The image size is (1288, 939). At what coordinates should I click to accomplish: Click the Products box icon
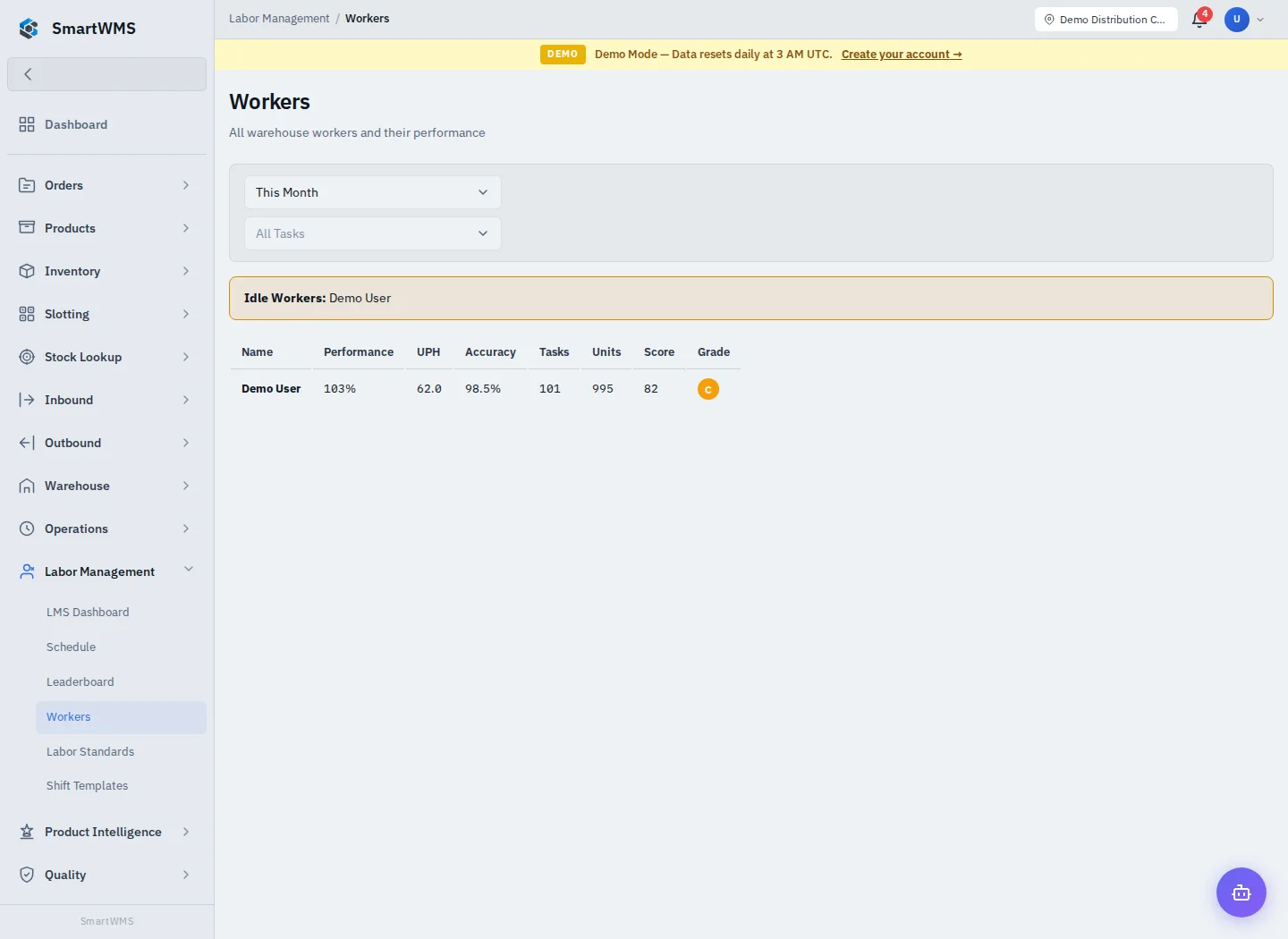27,228
